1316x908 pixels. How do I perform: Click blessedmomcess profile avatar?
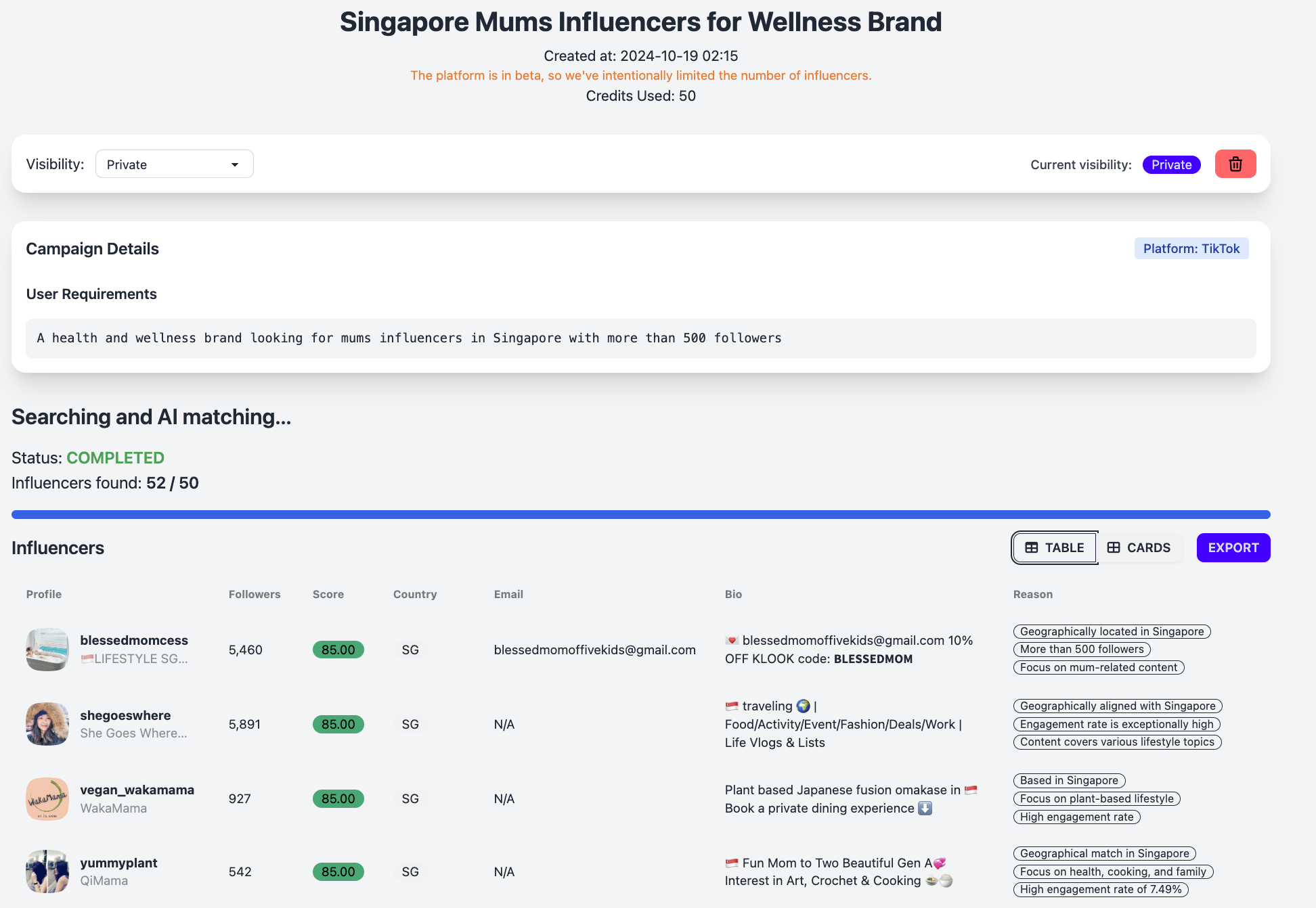[x=47, y=650]
